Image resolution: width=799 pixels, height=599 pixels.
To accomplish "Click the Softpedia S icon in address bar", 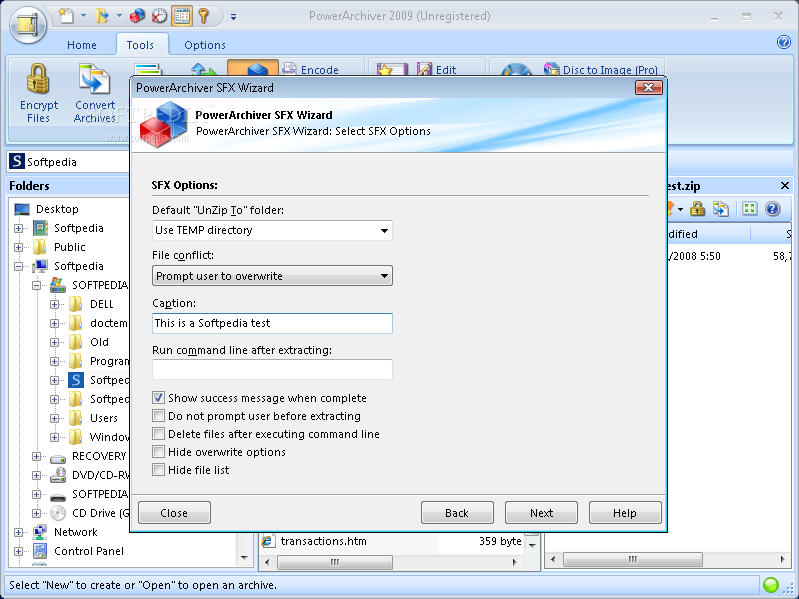I will (17, 161).
